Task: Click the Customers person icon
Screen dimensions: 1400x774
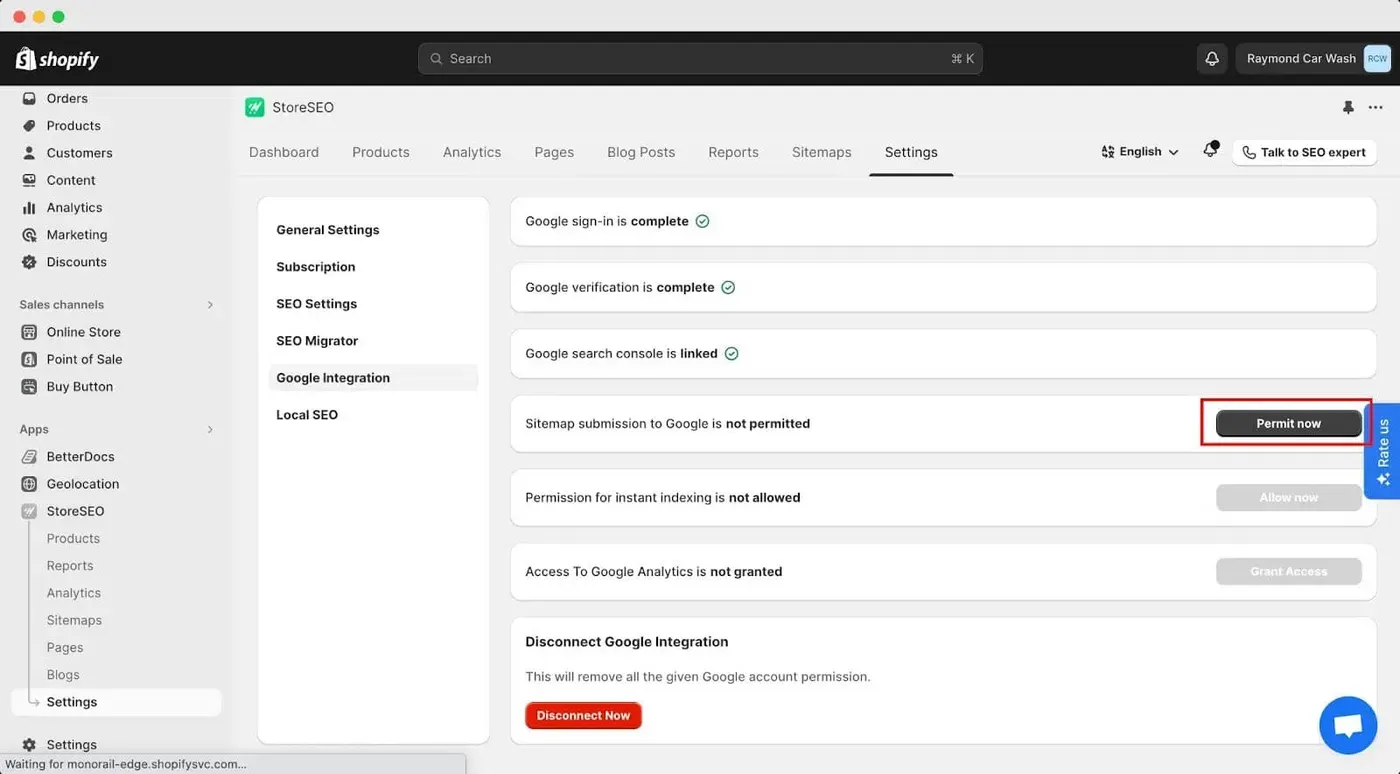Action: point(29,153)
